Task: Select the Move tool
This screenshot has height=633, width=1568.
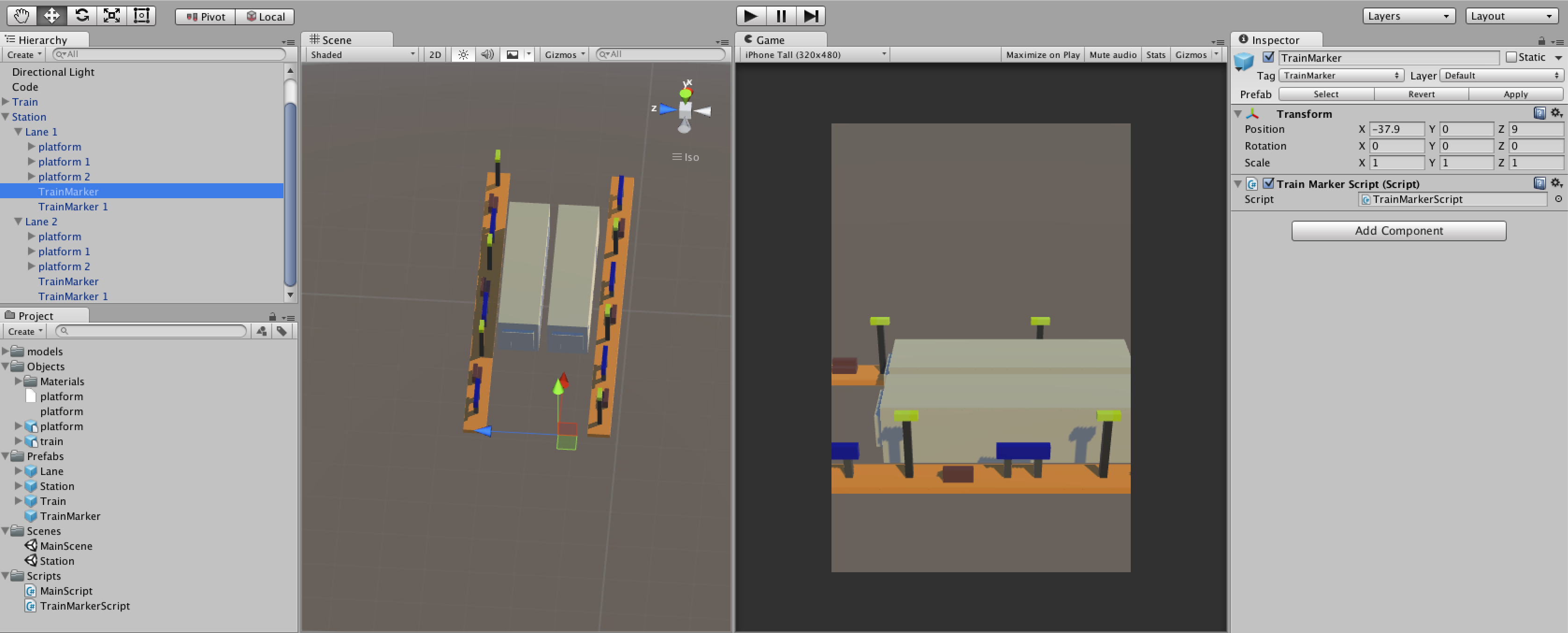Action: pos(52,16)
